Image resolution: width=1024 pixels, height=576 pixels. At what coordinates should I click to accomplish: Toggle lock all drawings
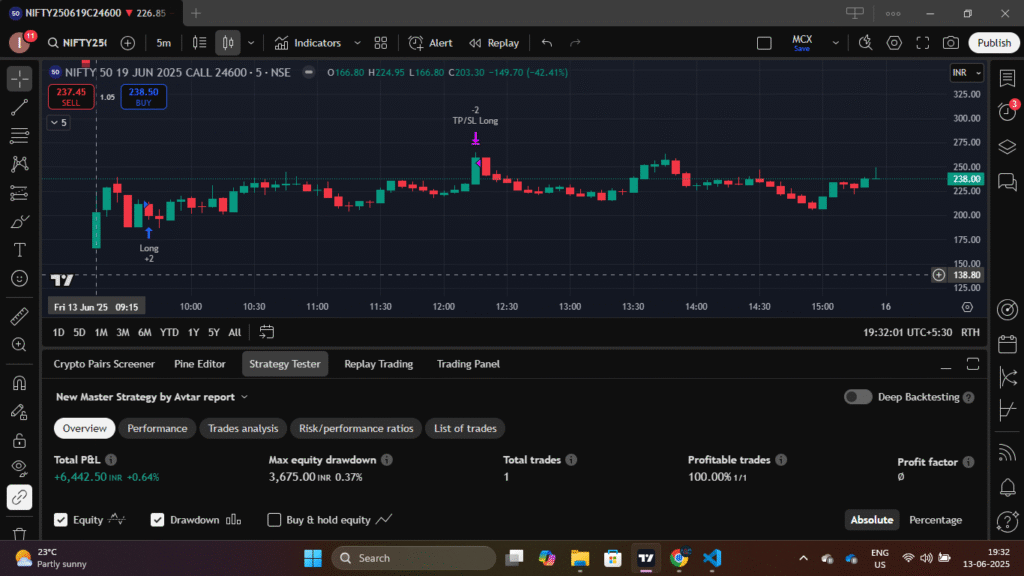pyautogui.click(x=20, y=440)
